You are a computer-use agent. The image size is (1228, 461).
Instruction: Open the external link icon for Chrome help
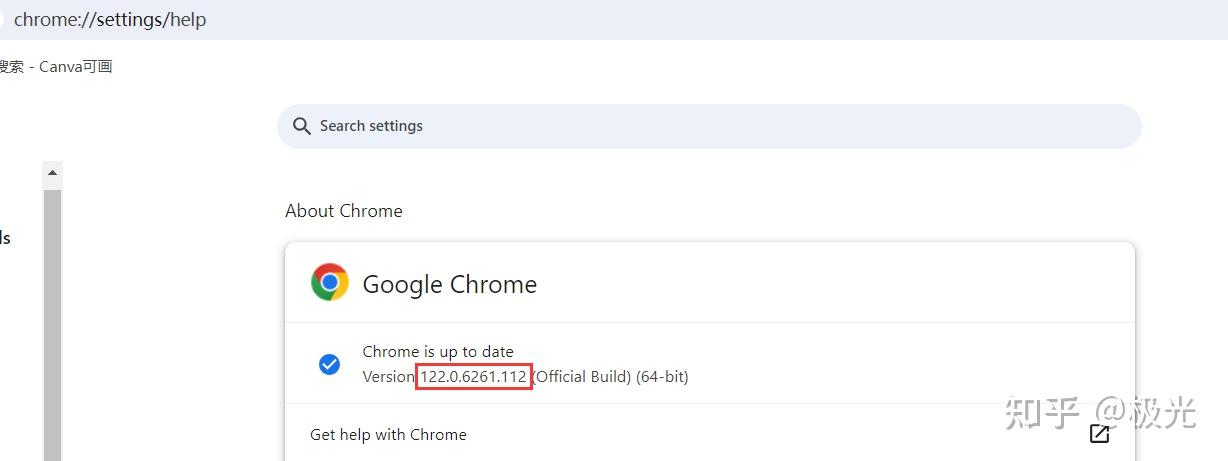(x=1099, y=434)
